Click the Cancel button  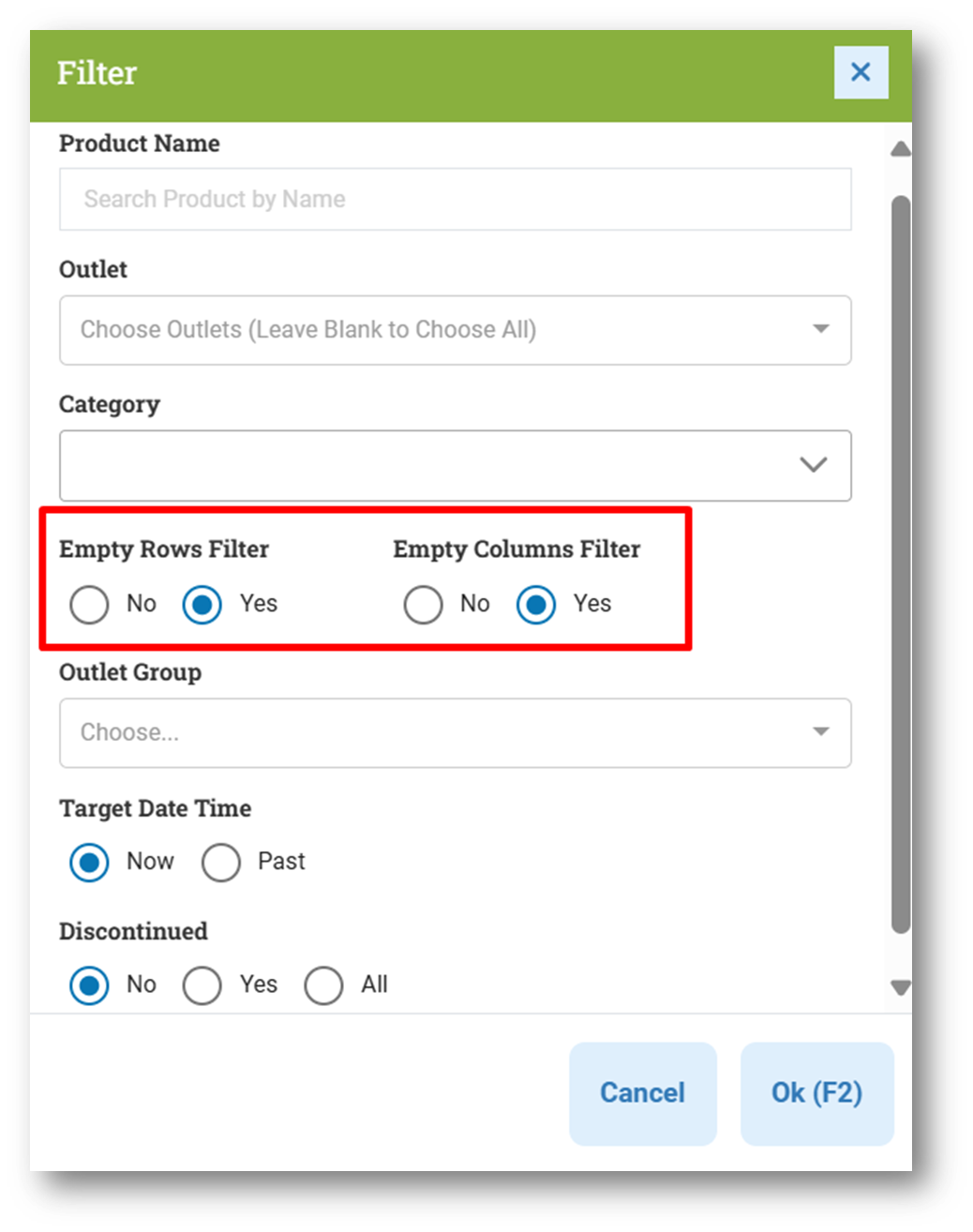[642, 1093]
